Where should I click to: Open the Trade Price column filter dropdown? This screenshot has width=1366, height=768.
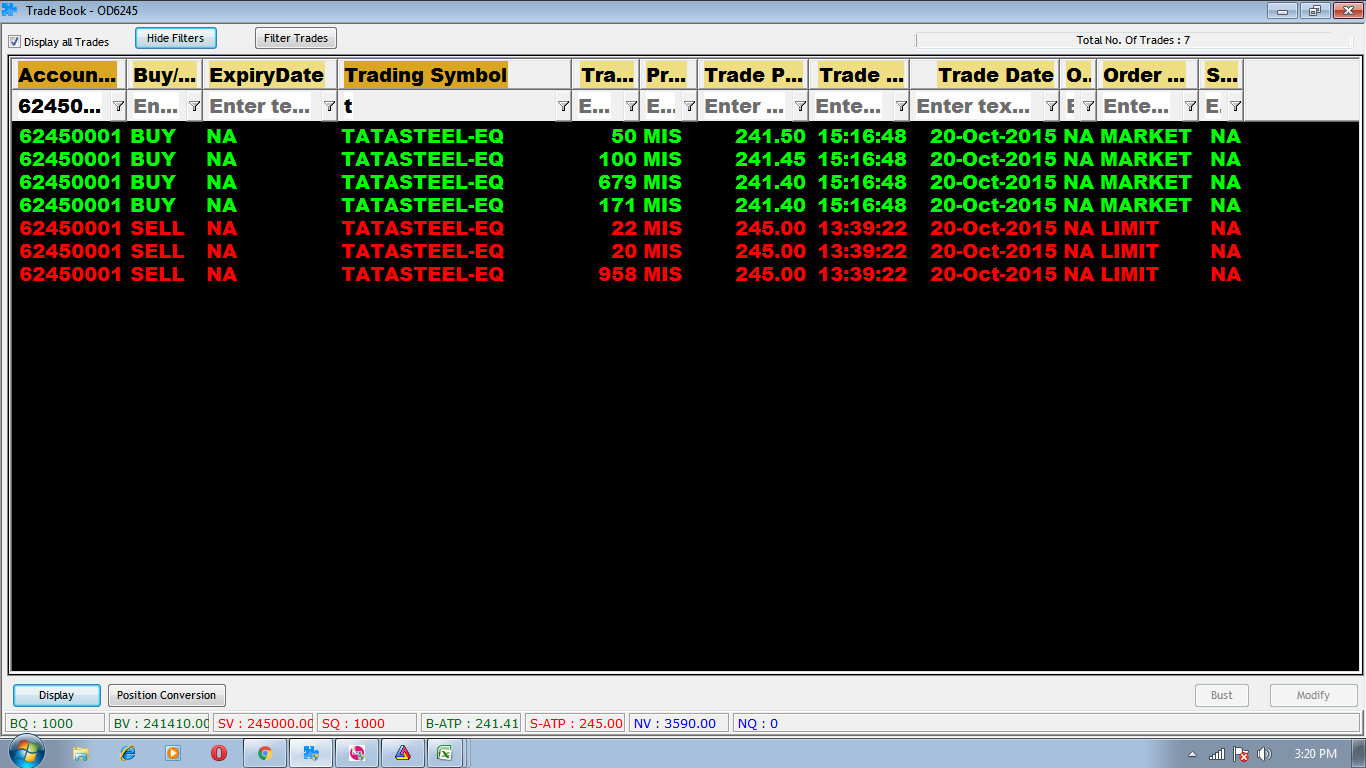tap(800, 106)
